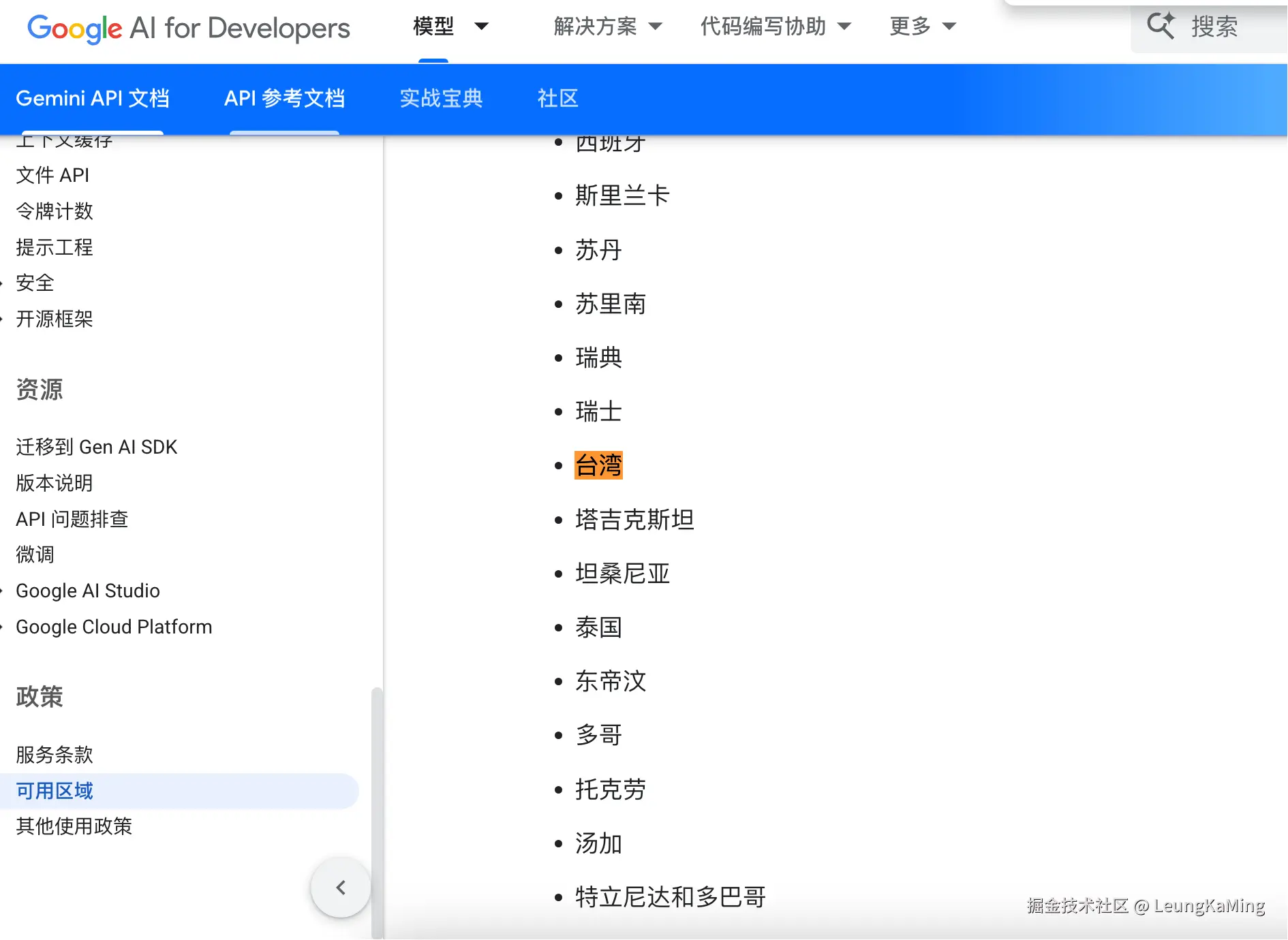This screenshot has width=1288, height=940.
Task: Expand the Google Cloud Platform section
Action: click(114, 627)
